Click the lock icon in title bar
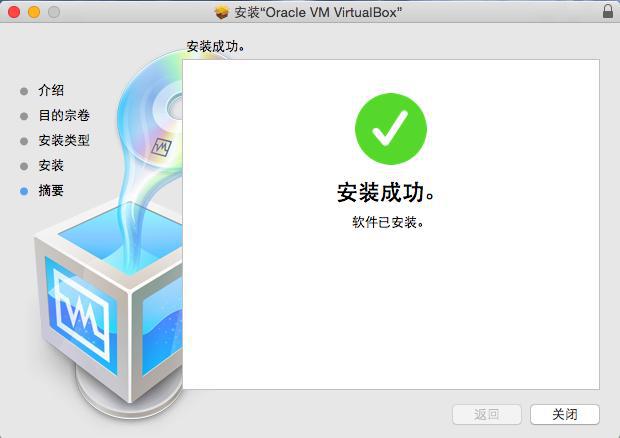This screenshot has height=438, width=620. [x=608, y=11]
